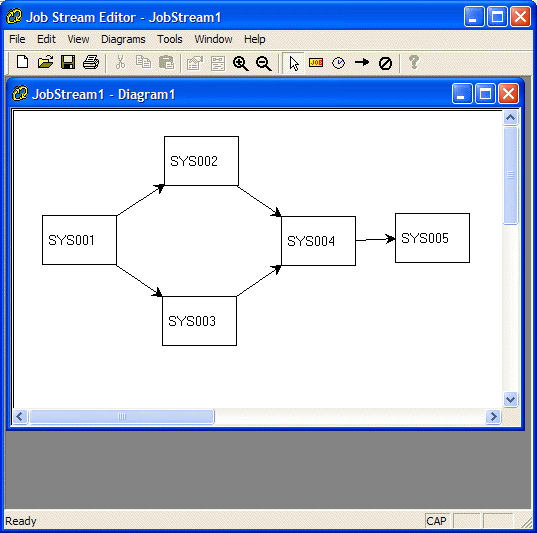
Task: Open the View menu
Action: click(x=78, y=39)
